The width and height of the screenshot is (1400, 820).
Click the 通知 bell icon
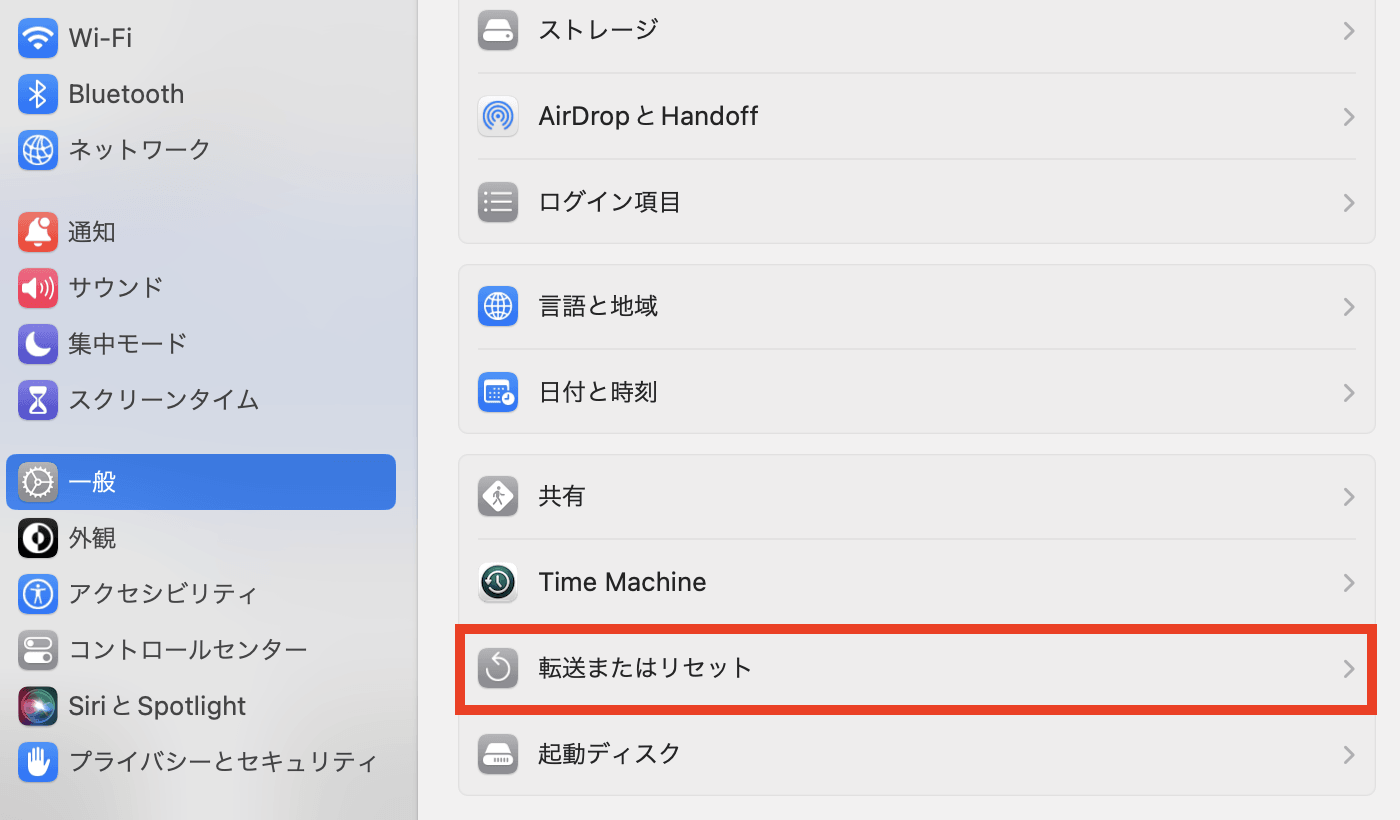coord(38,233)
